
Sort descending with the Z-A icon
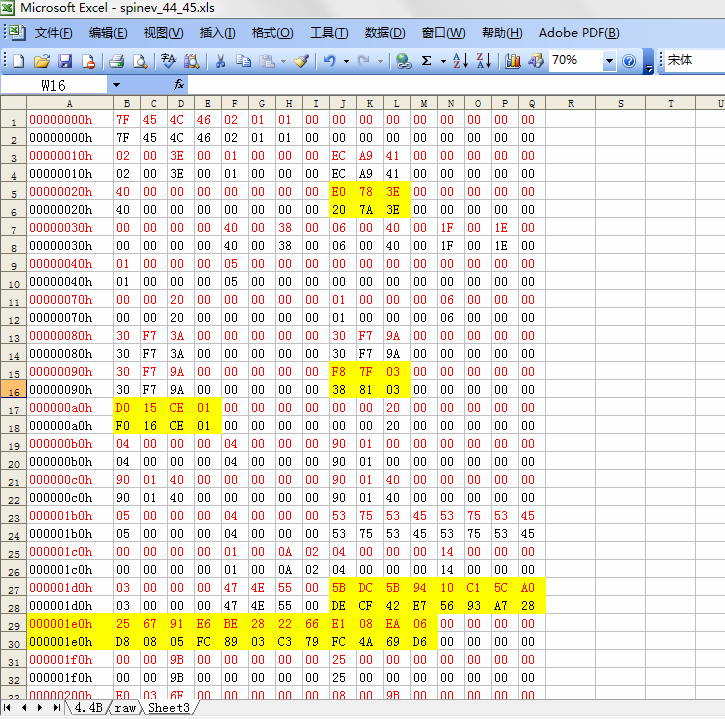(484, 61)
